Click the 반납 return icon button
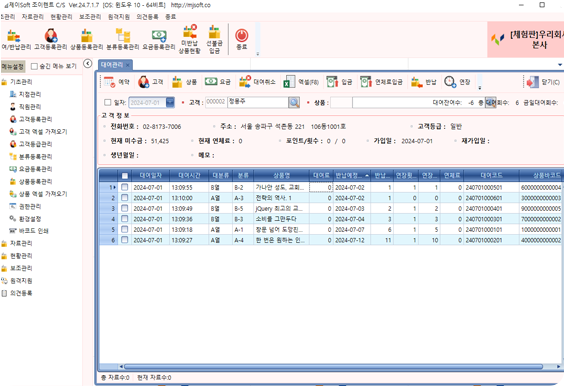Viewport: 565px width, 387px height. click(424, 82)
